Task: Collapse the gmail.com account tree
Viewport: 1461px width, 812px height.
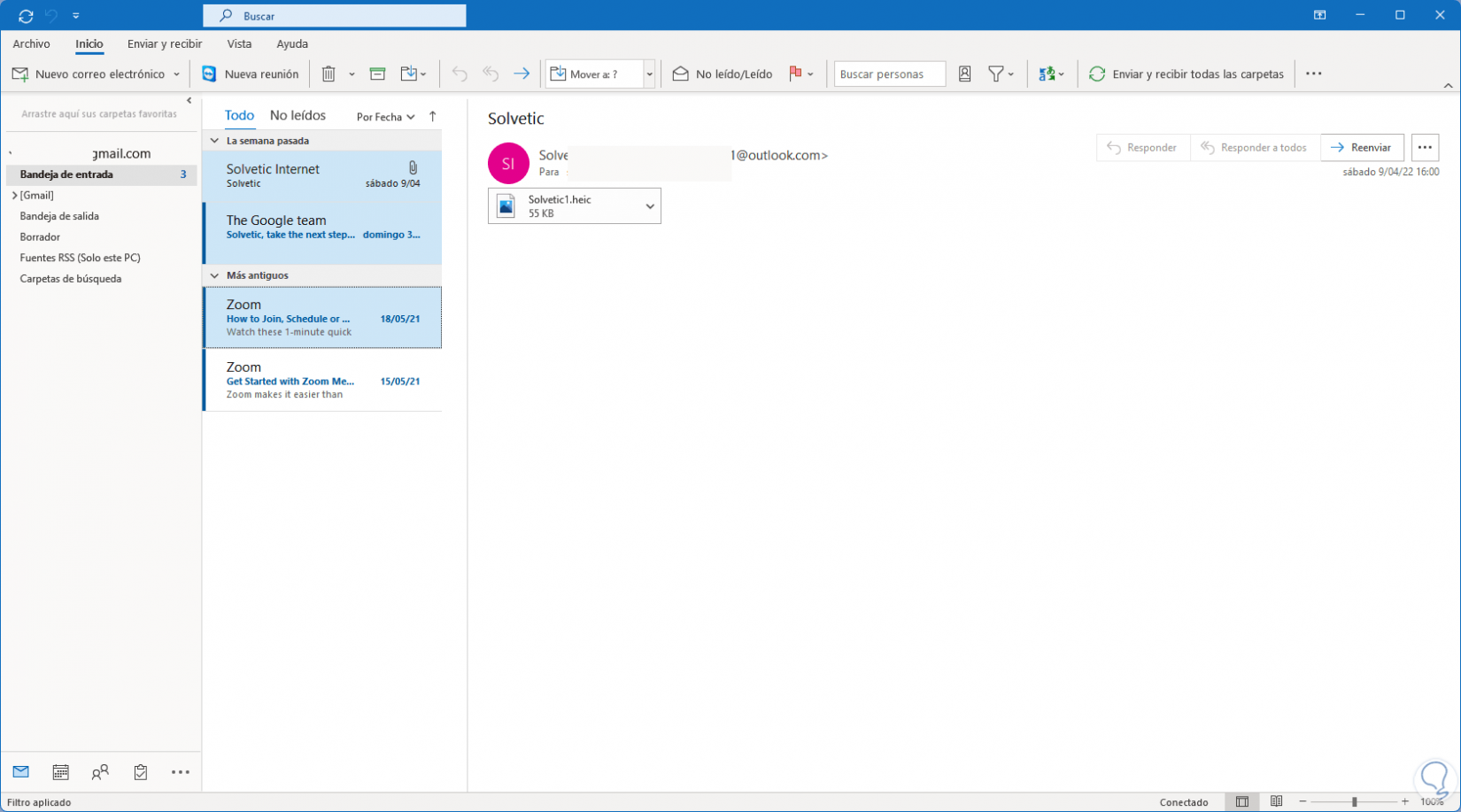Action: point(10,154)
